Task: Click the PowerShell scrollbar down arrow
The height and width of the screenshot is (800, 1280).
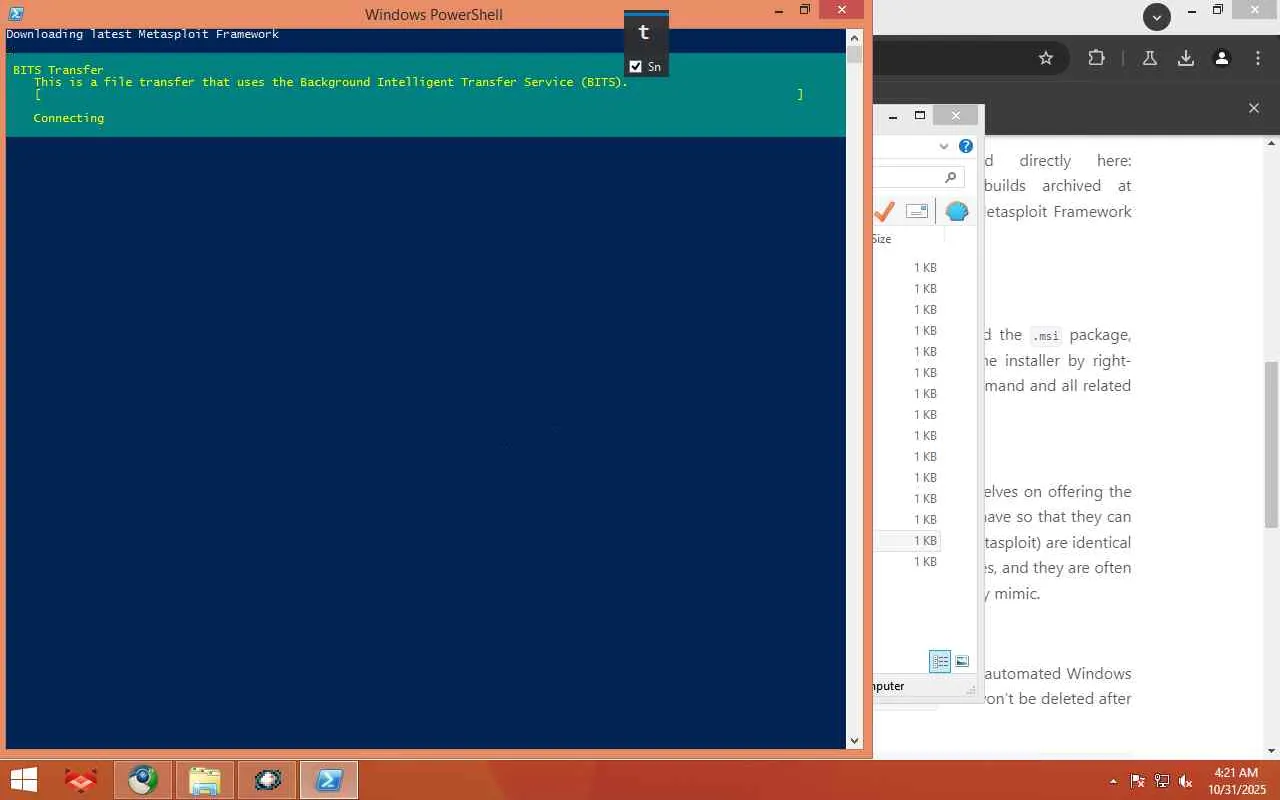Action: [x=854, y=740]
